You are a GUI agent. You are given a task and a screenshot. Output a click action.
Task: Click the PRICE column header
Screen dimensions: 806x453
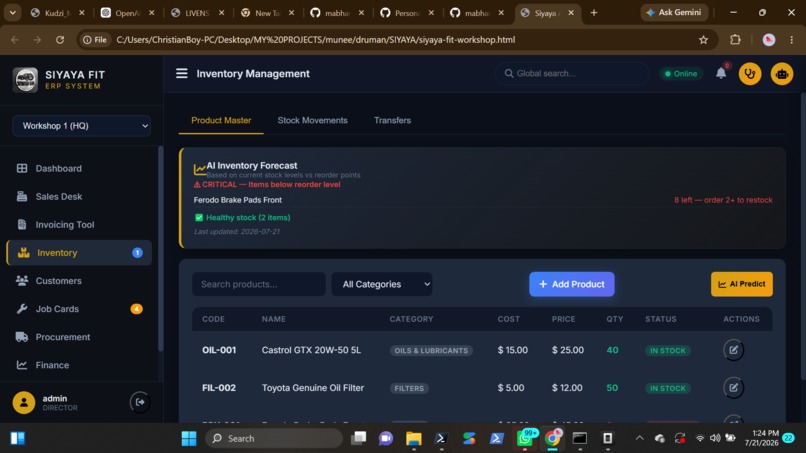(563, 319)
